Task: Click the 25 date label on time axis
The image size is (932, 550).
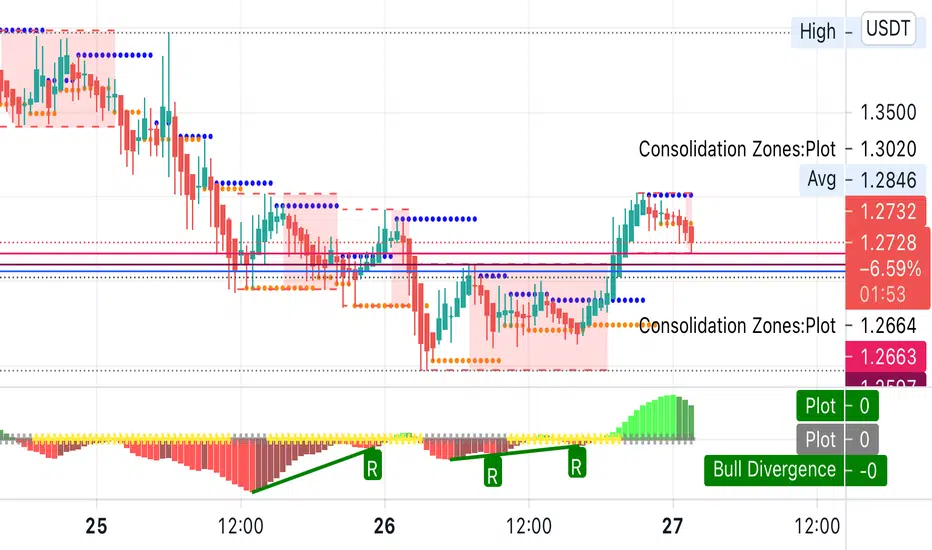Action: [x=96, y=526]
